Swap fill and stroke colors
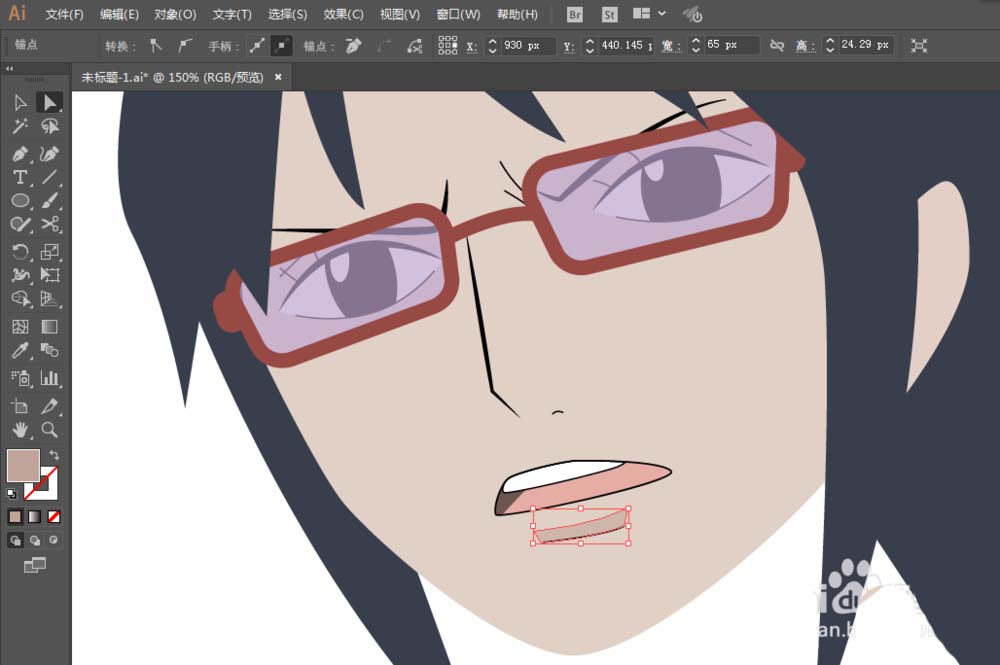The height and width of the screenshot is (665, 1000). [54, 455]
